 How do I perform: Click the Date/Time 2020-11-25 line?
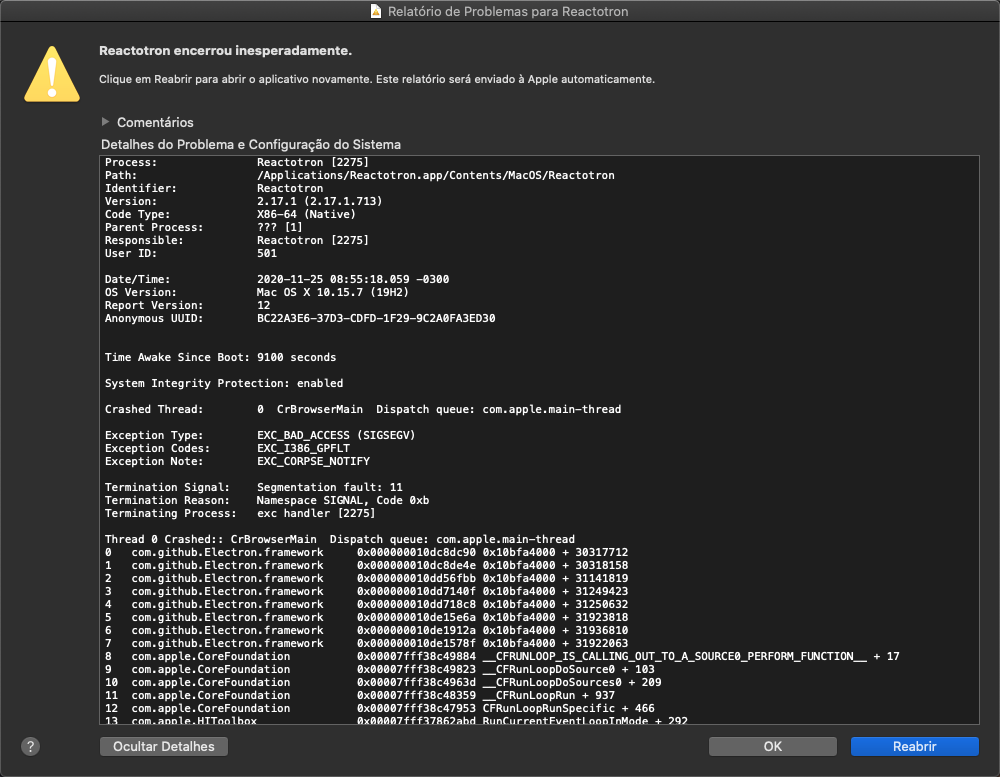pyautogui.click(x=277, y=279)
